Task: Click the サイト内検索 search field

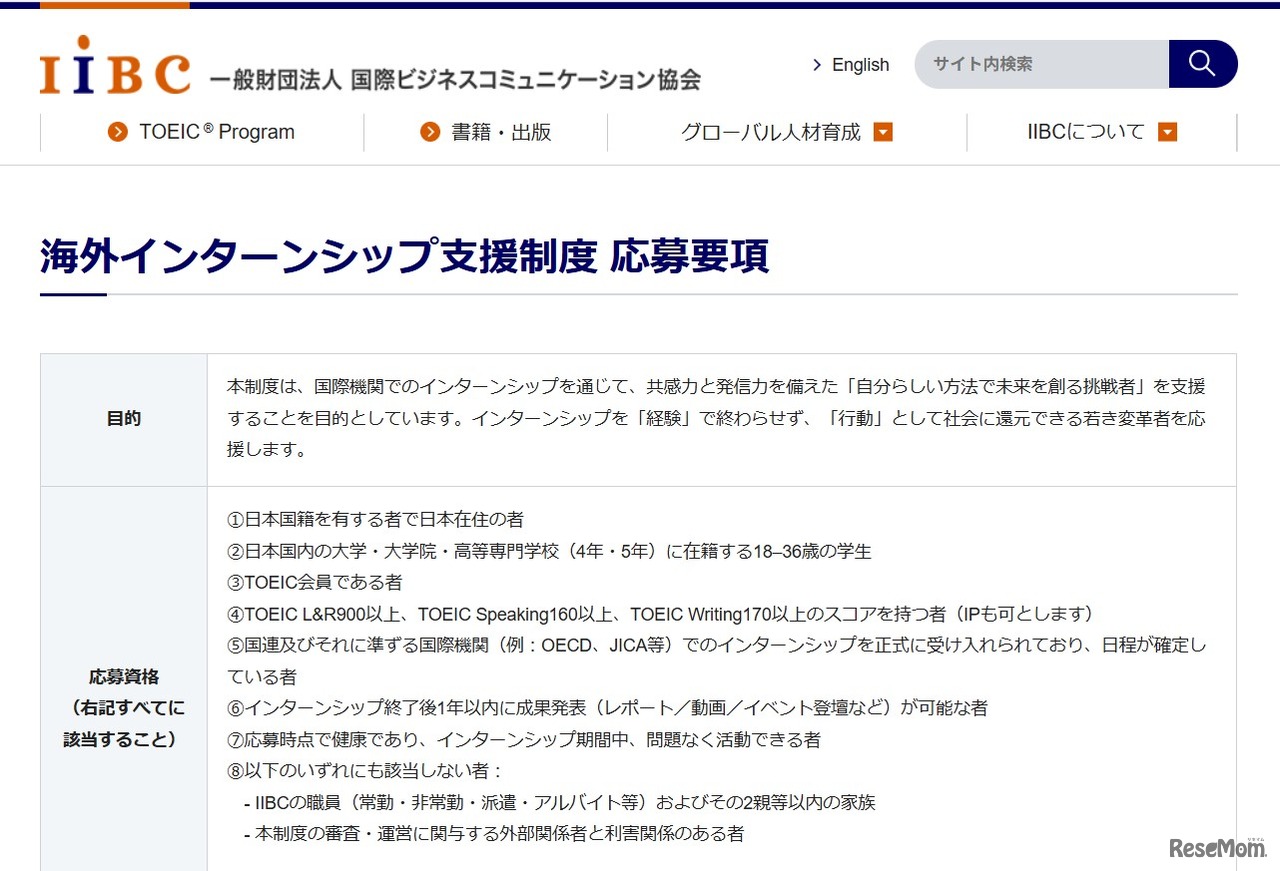Action: coord(1040,64)
